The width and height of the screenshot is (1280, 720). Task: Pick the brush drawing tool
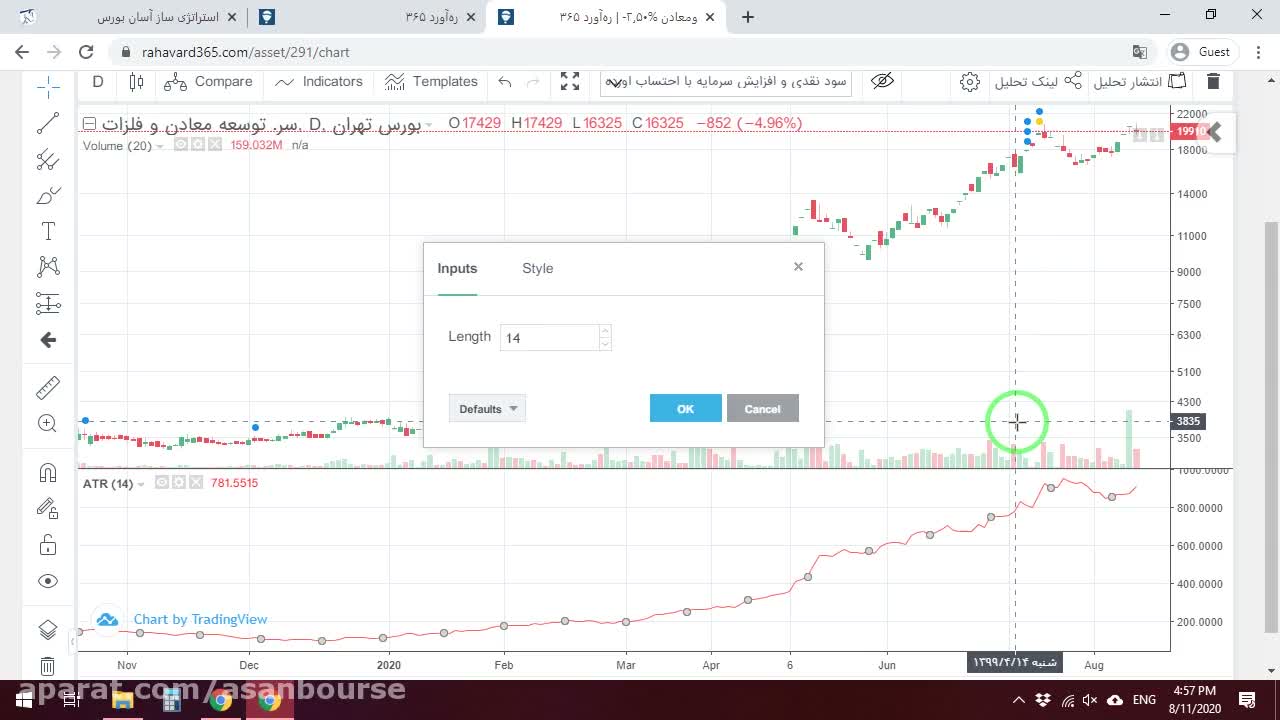tap(48, 196)
